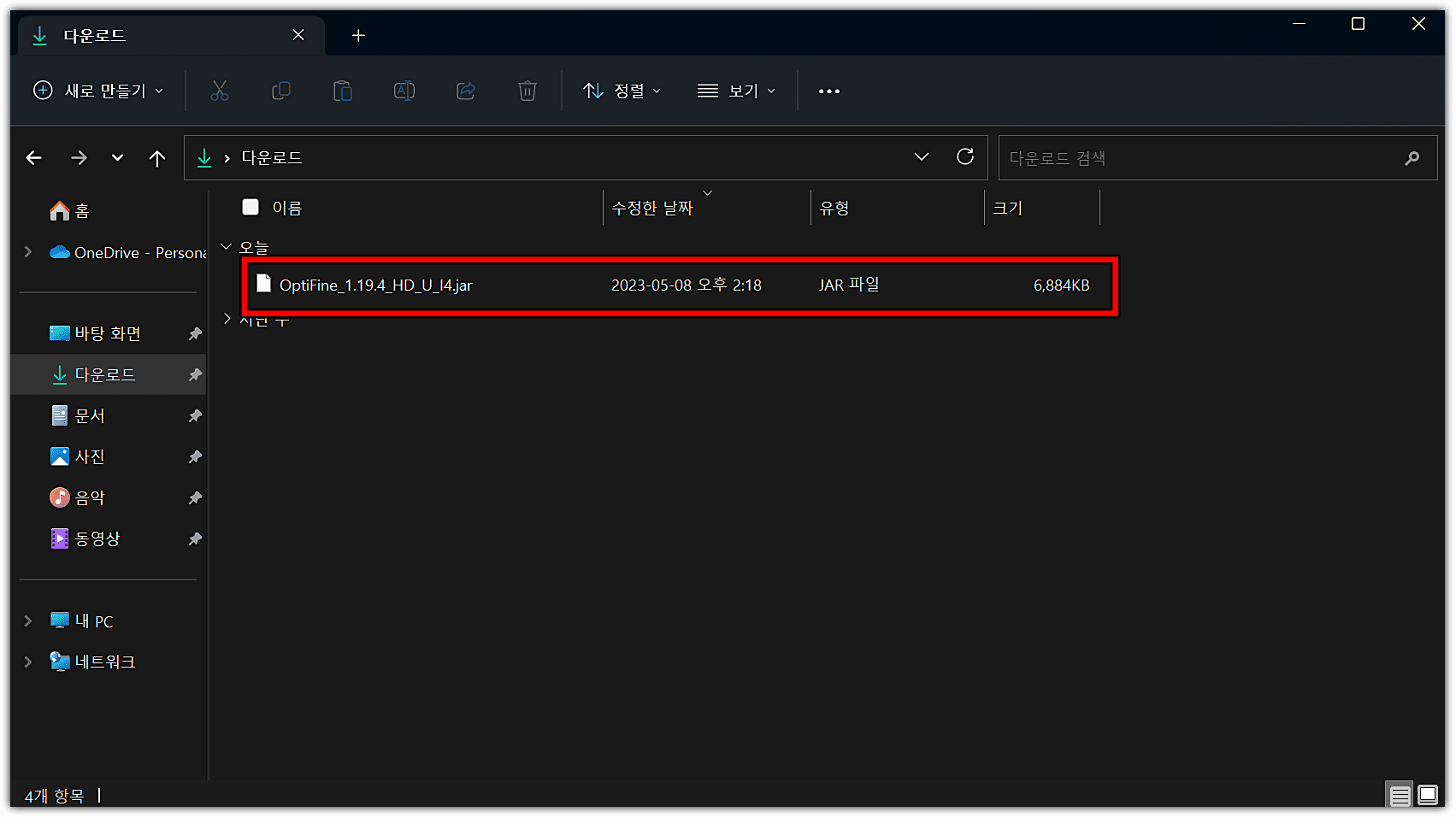Go forward with the right arrow
The image size is (1456, 818).
79,158
